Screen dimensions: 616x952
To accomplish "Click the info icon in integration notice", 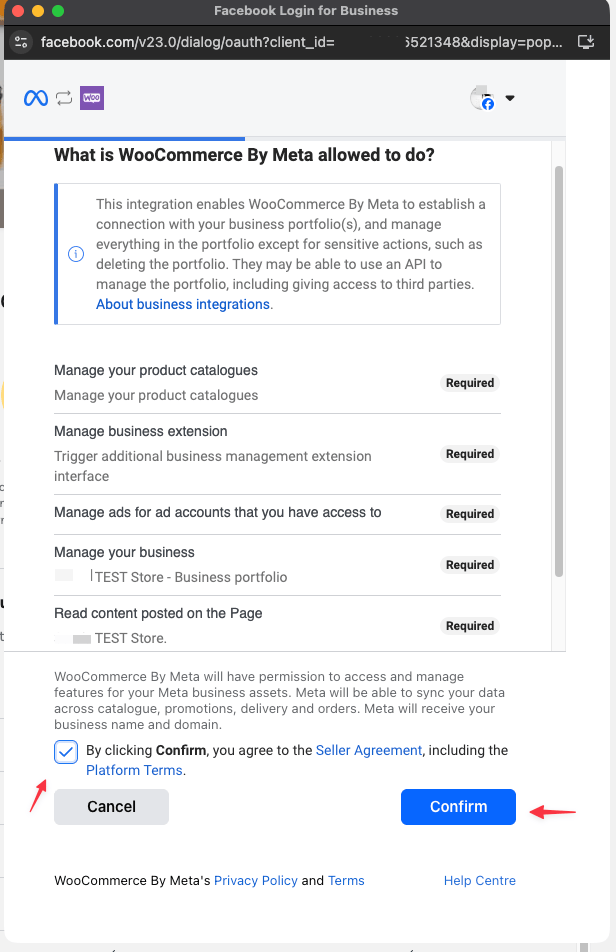I will (x=76, y=254).
